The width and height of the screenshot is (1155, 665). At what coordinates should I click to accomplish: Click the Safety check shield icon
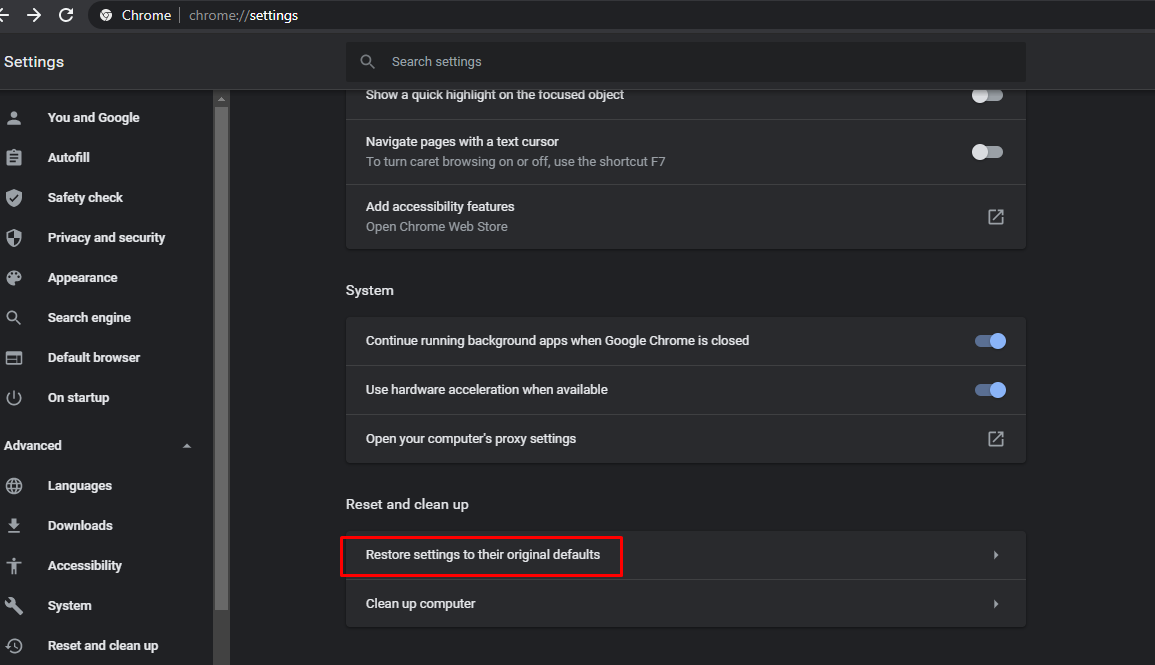14,197
